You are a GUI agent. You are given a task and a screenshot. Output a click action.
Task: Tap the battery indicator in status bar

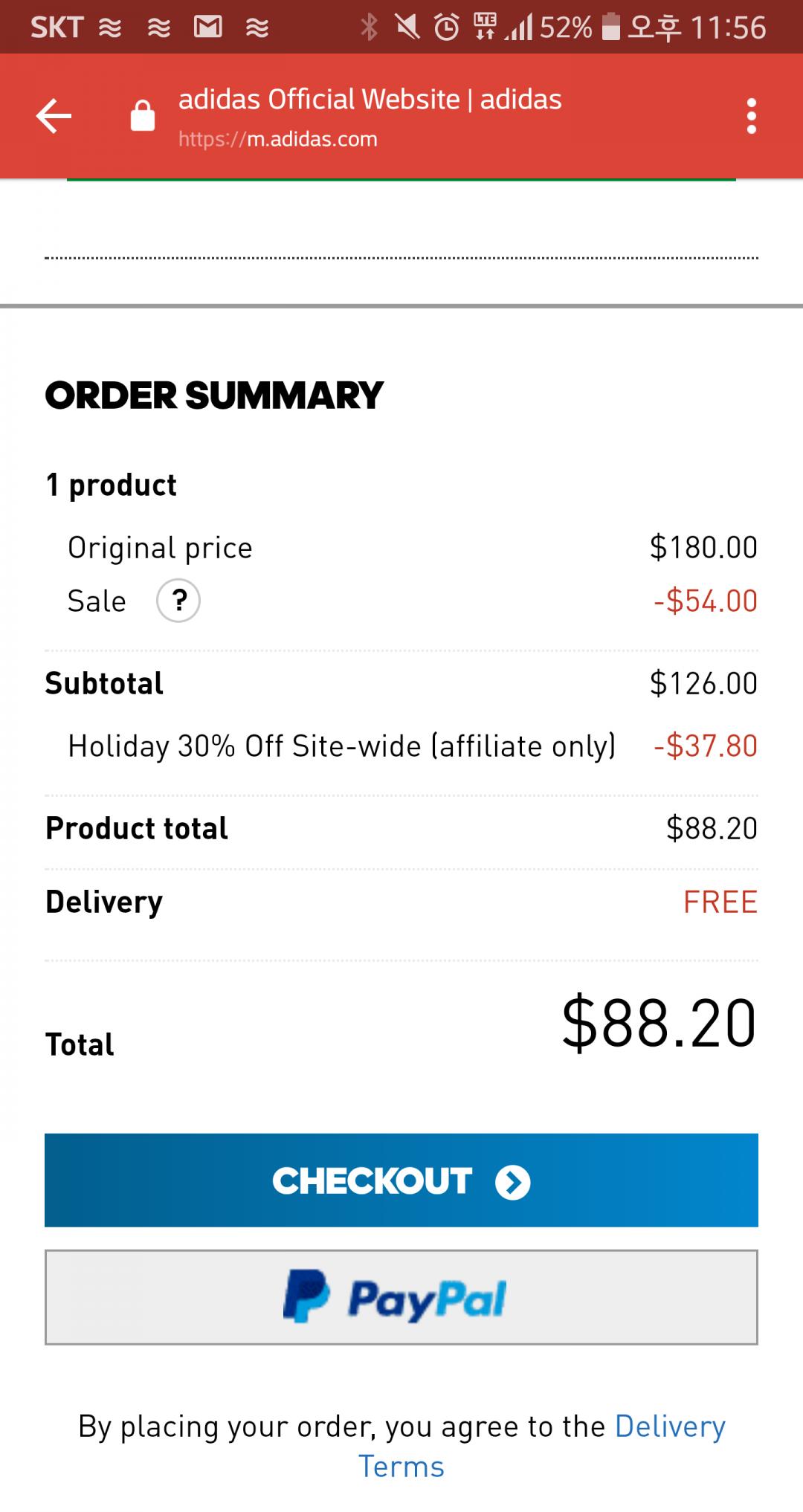tap(610, 28)
